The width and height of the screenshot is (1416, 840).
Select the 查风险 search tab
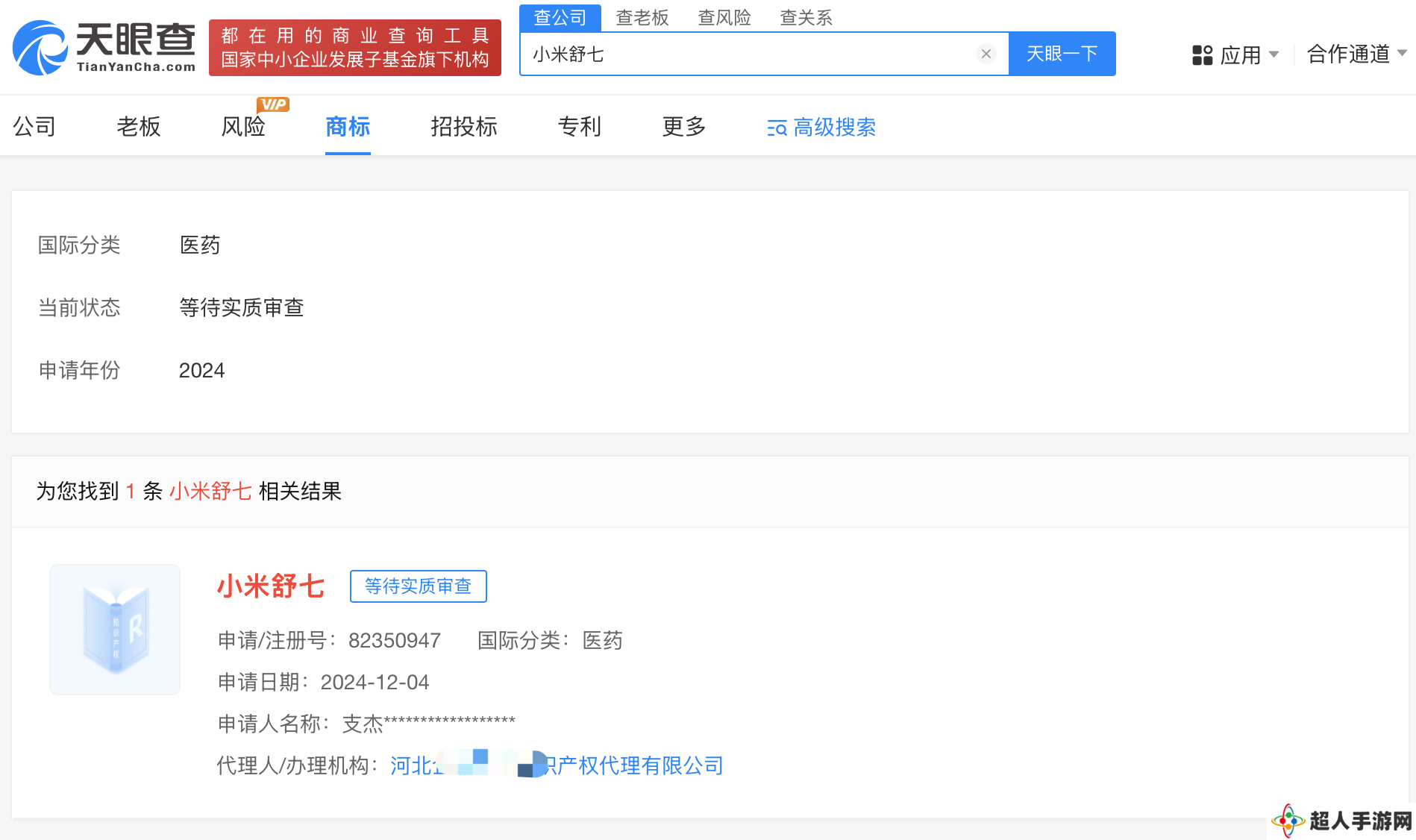click(x=724, y=17)
